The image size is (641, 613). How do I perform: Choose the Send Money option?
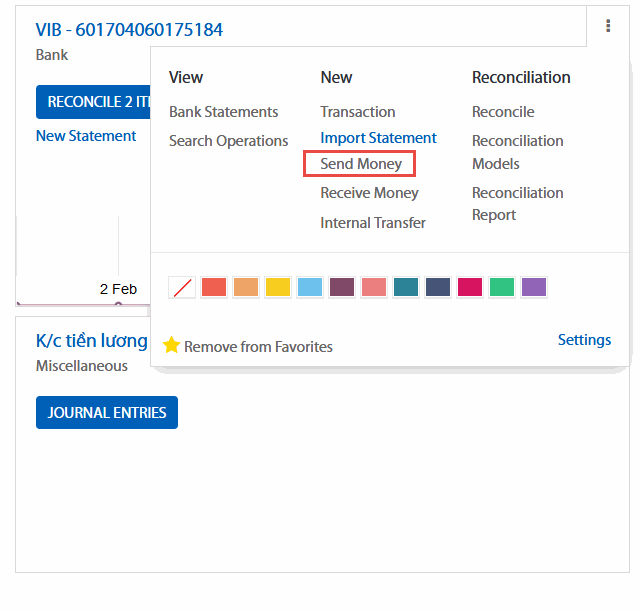pyautogui.click(x=361, y=164)
